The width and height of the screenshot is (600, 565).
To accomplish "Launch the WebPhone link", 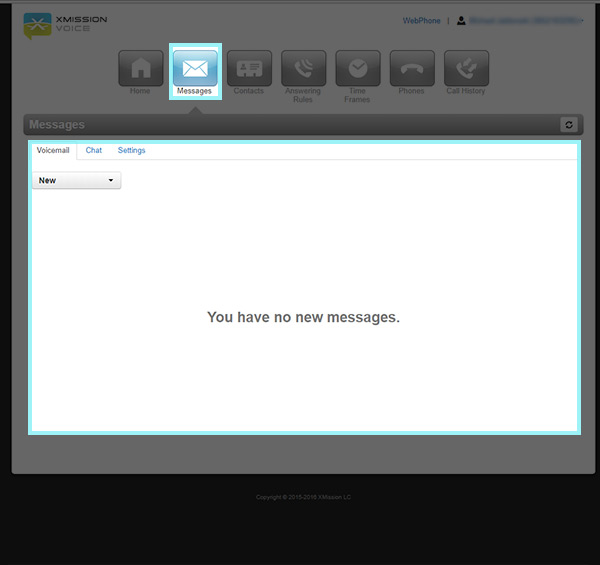I will click(x=421, y=20).
